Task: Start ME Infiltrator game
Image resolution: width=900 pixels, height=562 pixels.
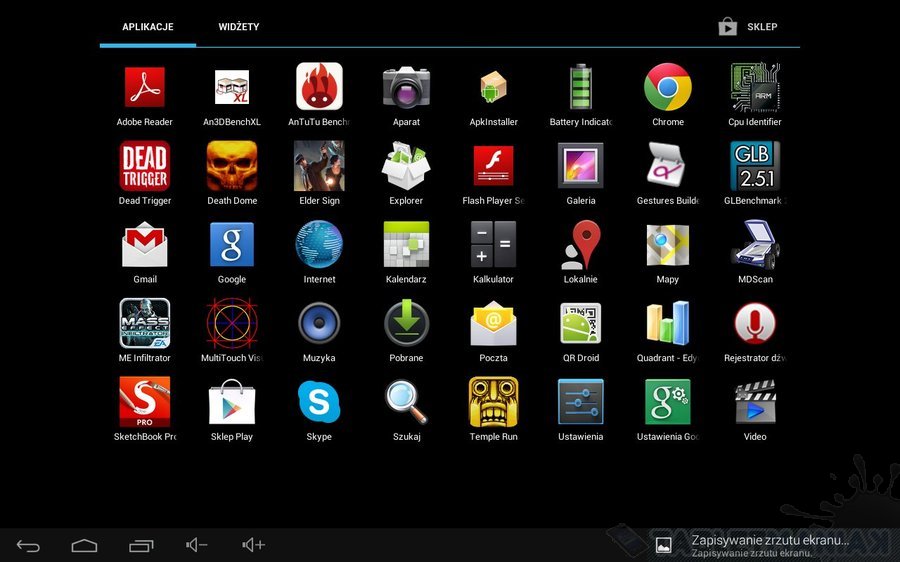Action: [145, 323]
